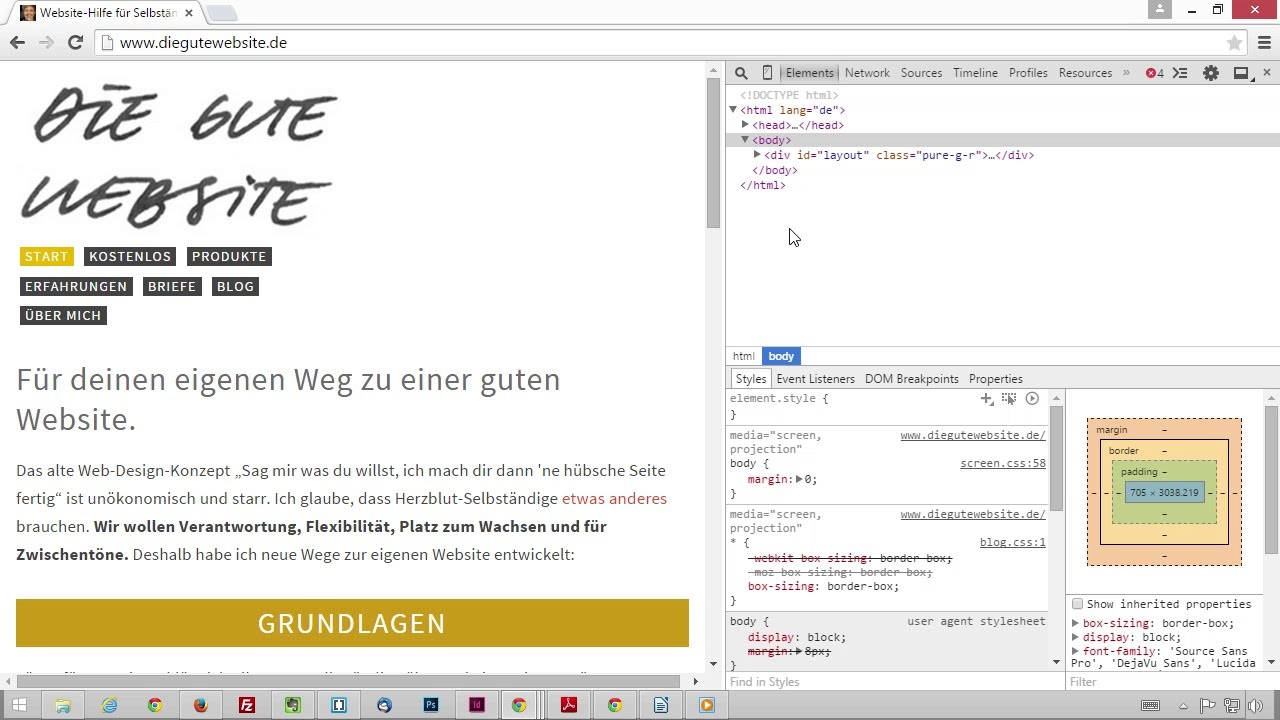
Task: Open the Properties pane tab
Action: (995, 379)
